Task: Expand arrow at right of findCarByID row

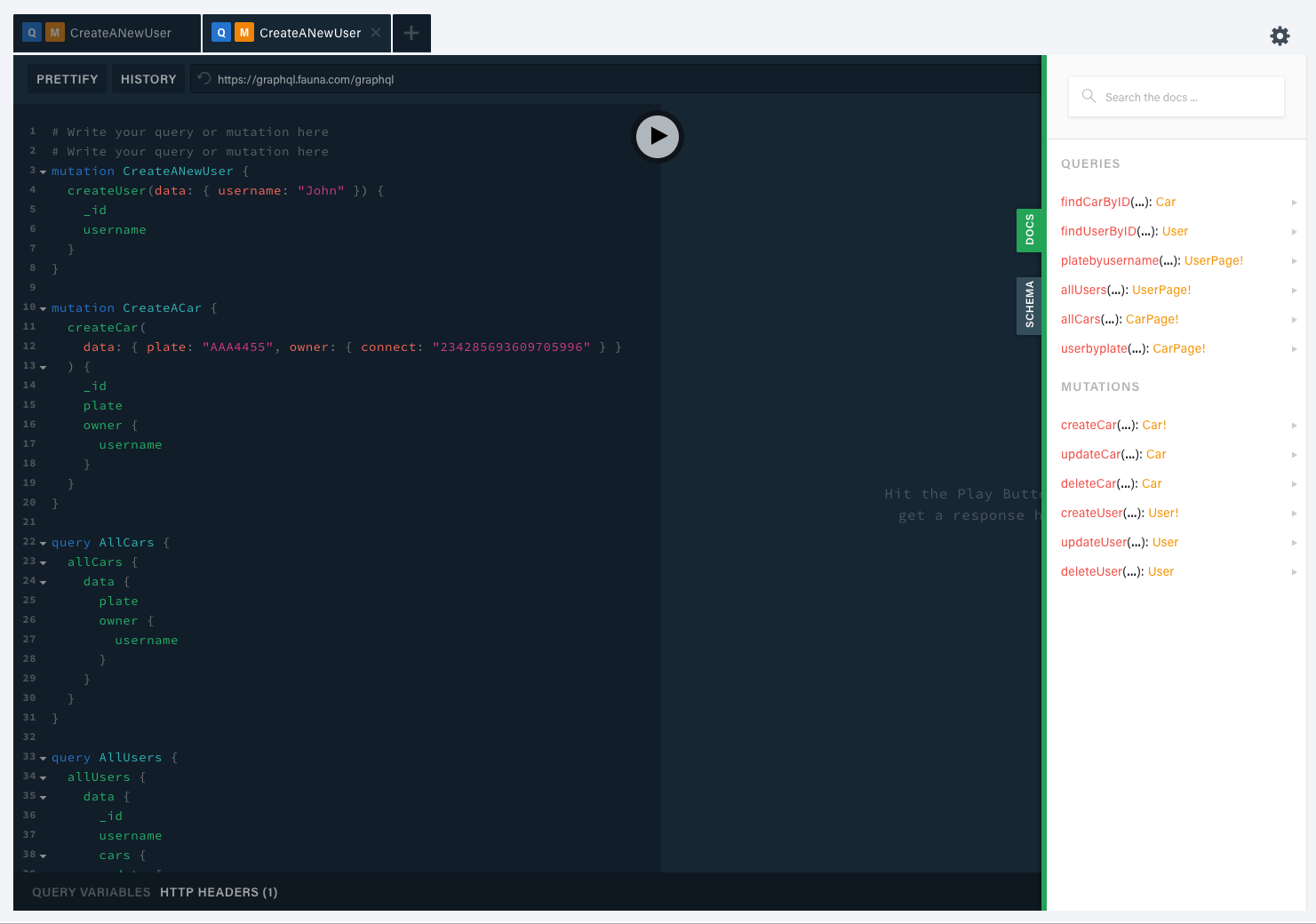Action: tap(1294, 203)
